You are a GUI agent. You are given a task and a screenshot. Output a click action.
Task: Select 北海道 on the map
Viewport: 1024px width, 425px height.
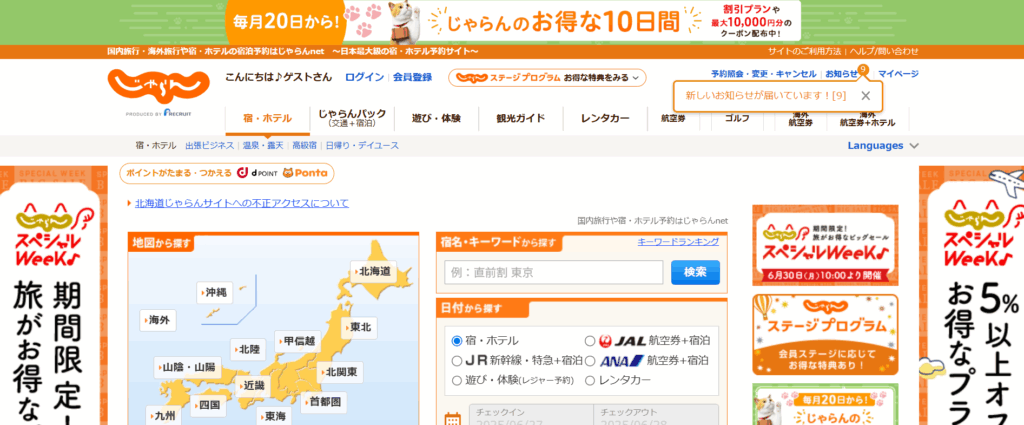374,270
